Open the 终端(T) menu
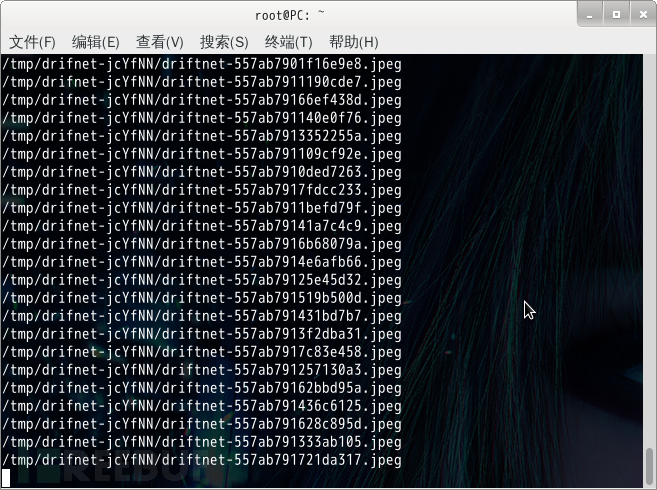The width and height of the screenshot is (657, 490). coord(289,42)
